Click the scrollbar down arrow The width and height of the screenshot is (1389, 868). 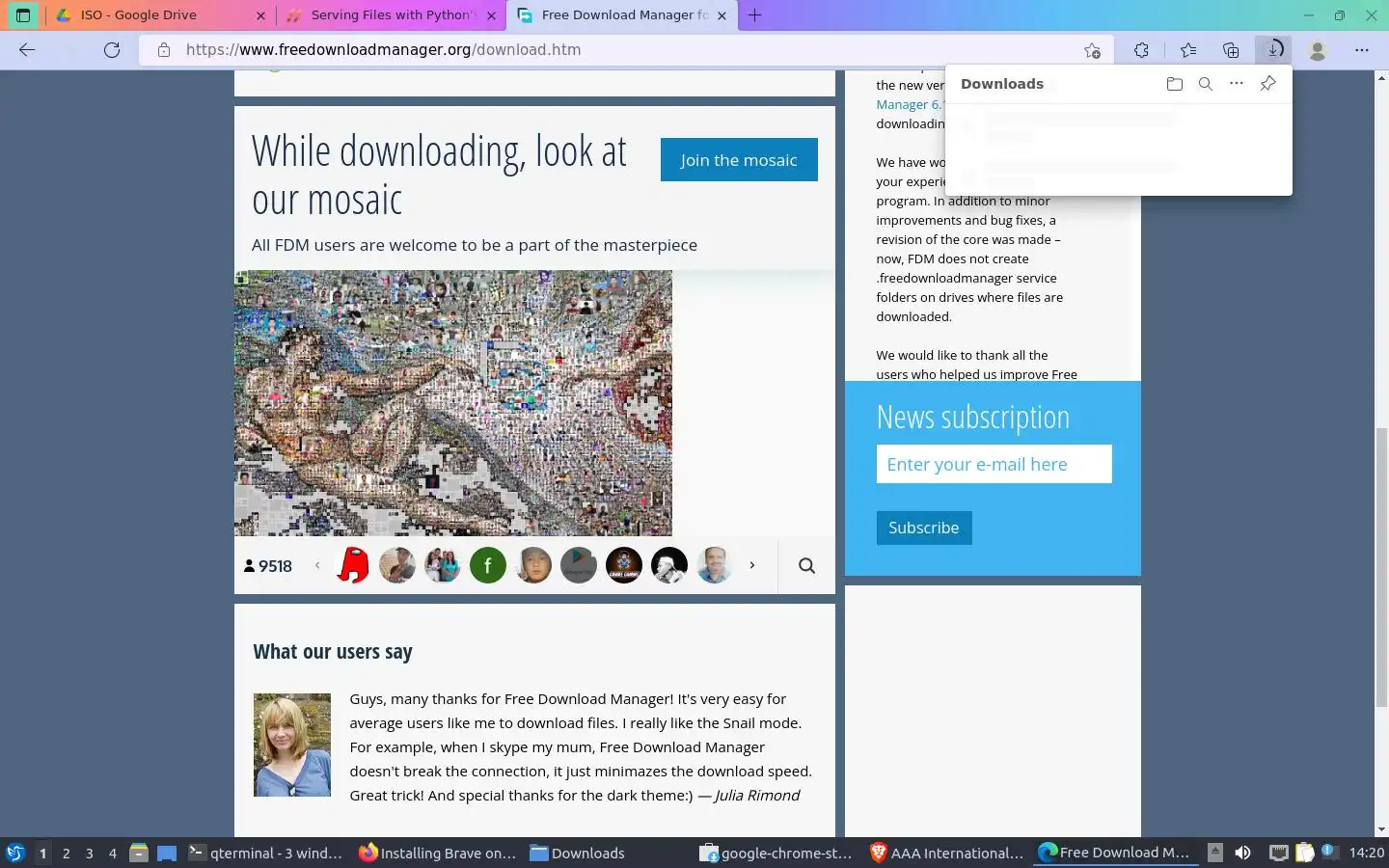coord(1381,829)
